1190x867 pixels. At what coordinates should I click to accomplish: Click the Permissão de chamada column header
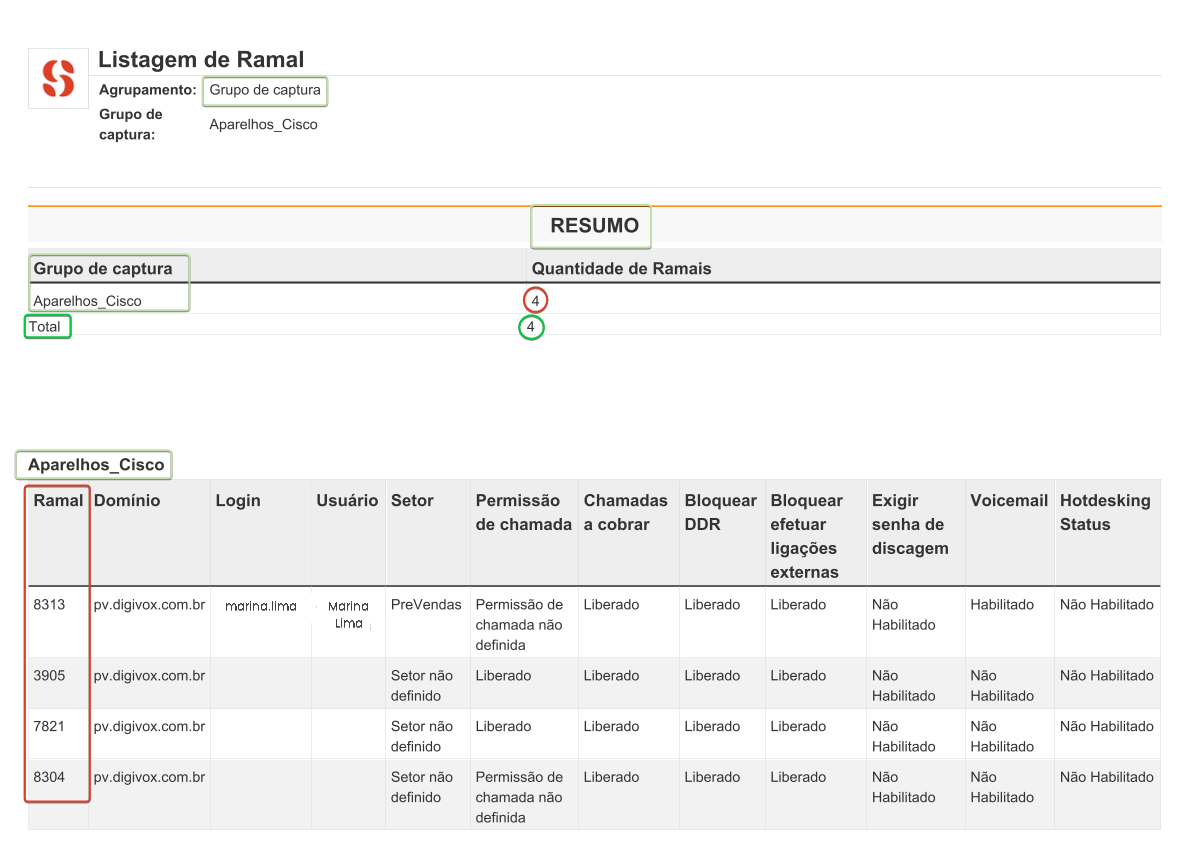click(520, 512)
